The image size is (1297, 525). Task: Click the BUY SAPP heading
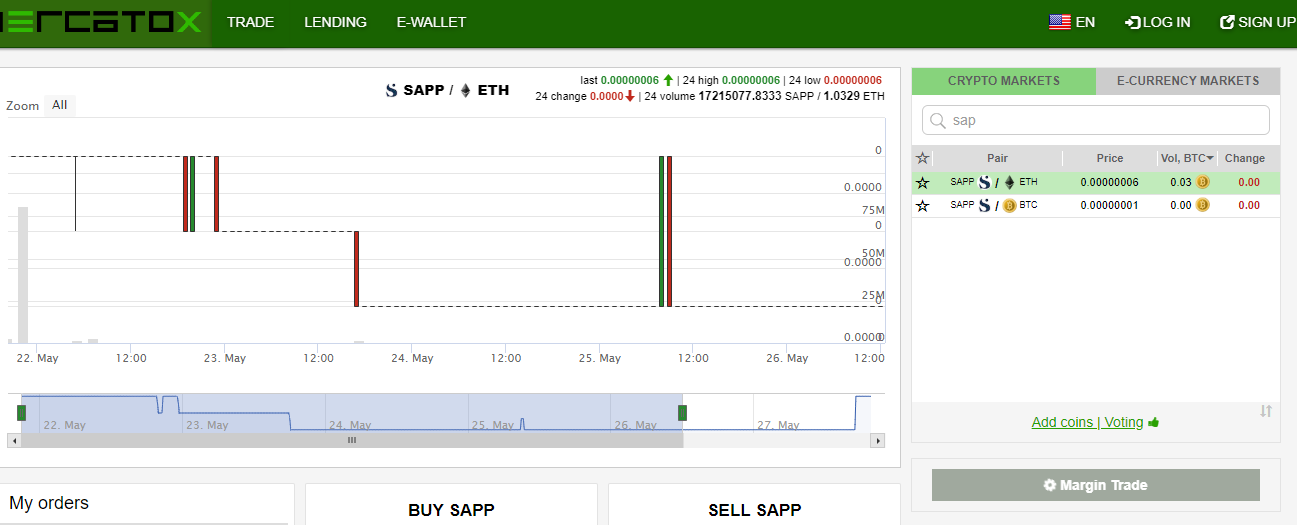[x=451, y=510]
